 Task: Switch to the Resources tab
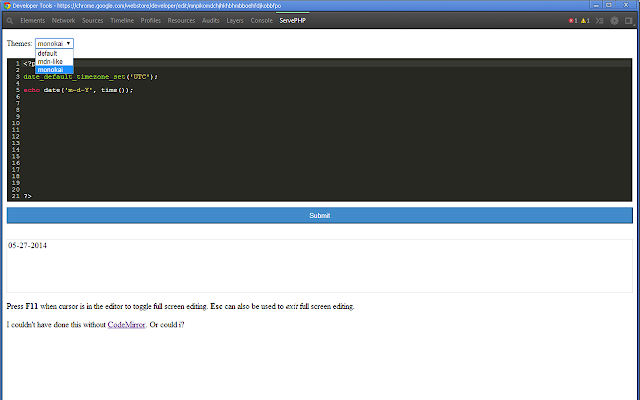pyautogui.click(x=181, y=20)
